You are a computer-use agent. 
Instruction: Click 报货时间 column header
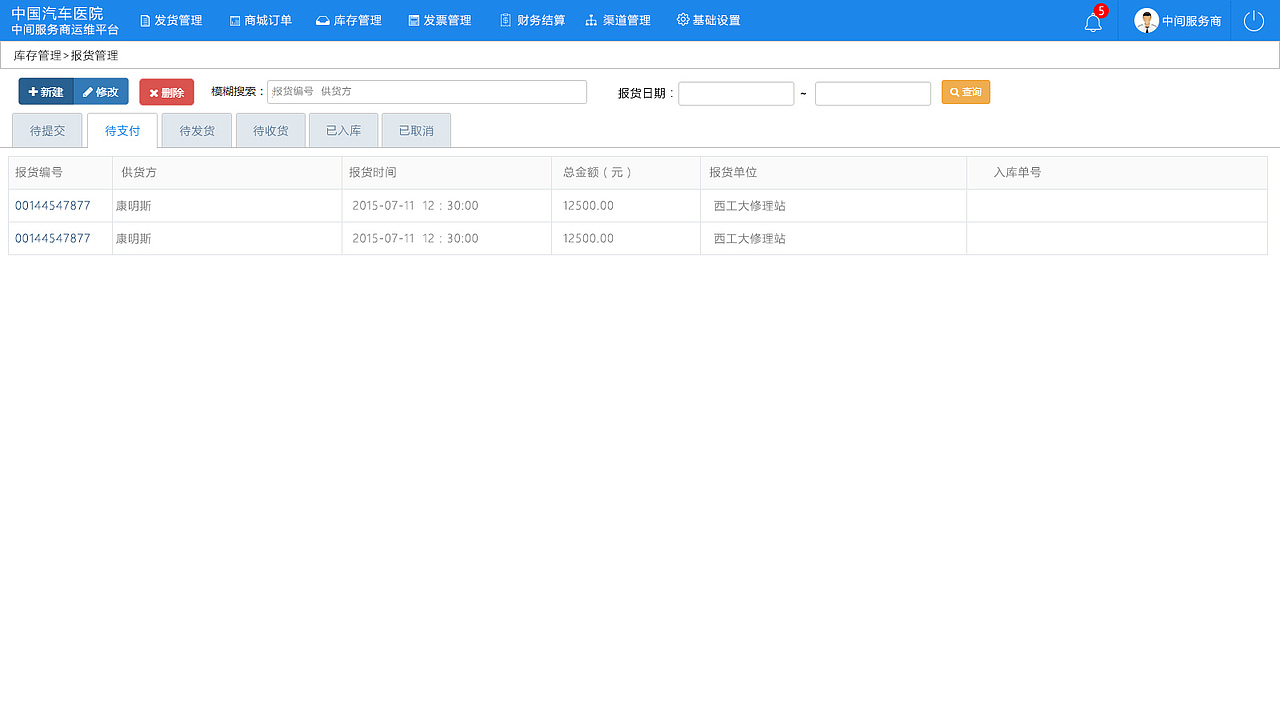373,173
